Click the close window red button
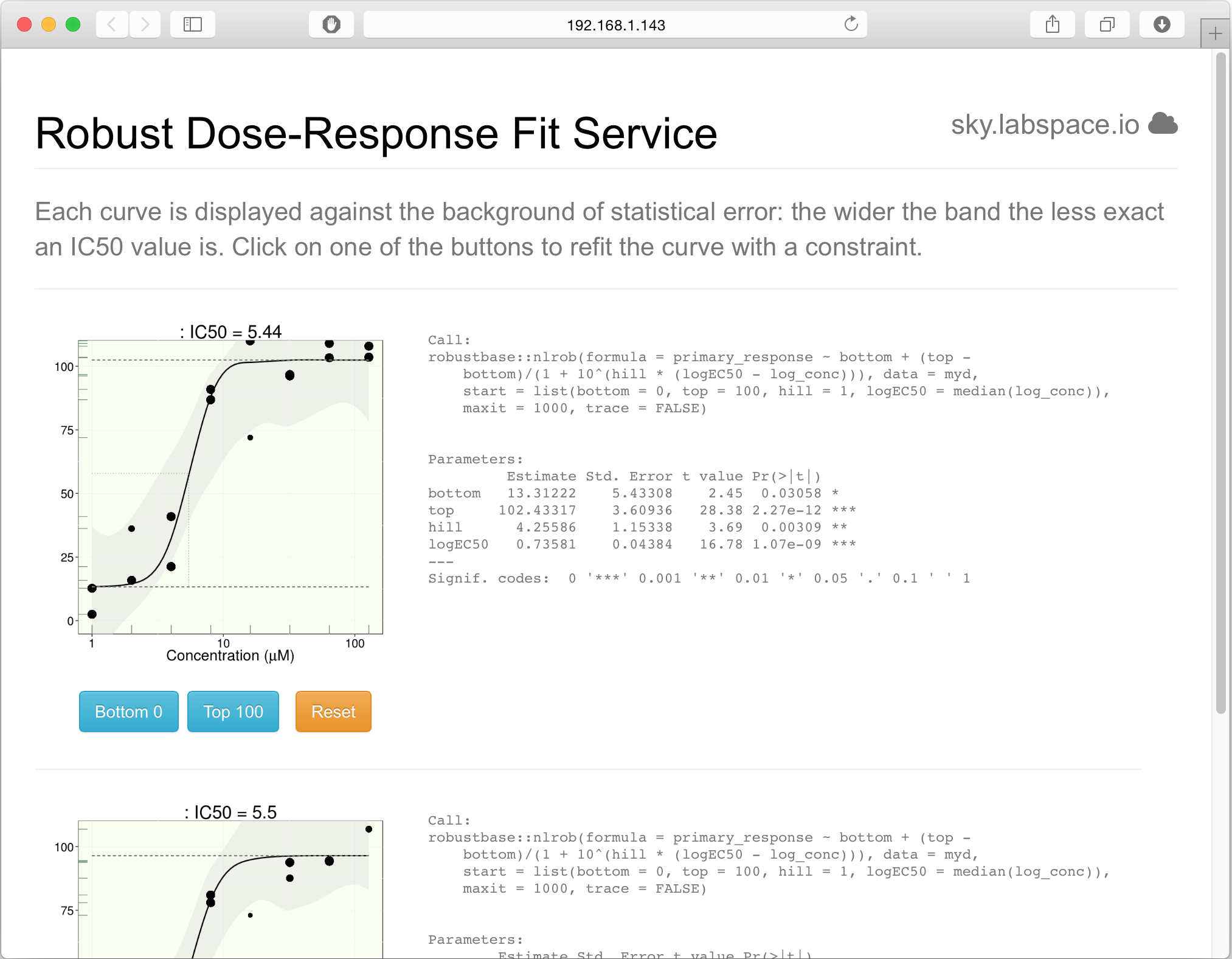 [x=24, y=24]
